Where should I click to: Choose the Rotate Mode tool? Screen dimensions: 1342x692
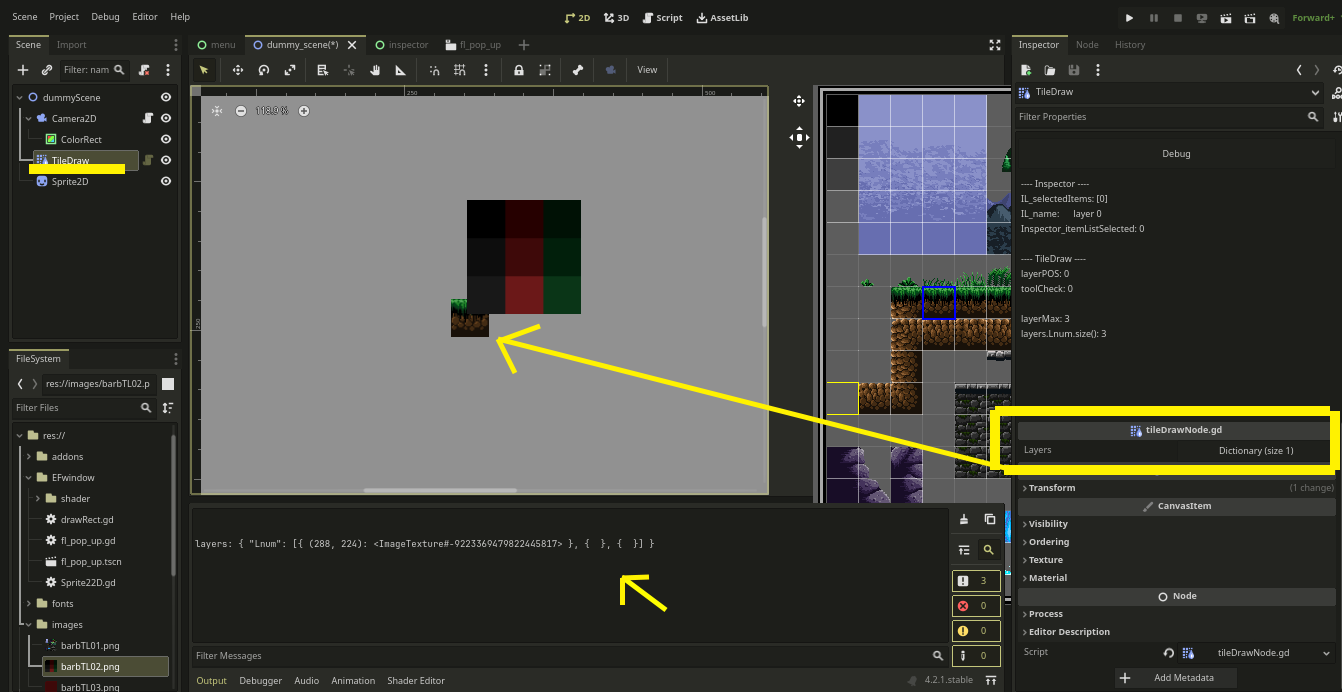(x=264, y=70)
